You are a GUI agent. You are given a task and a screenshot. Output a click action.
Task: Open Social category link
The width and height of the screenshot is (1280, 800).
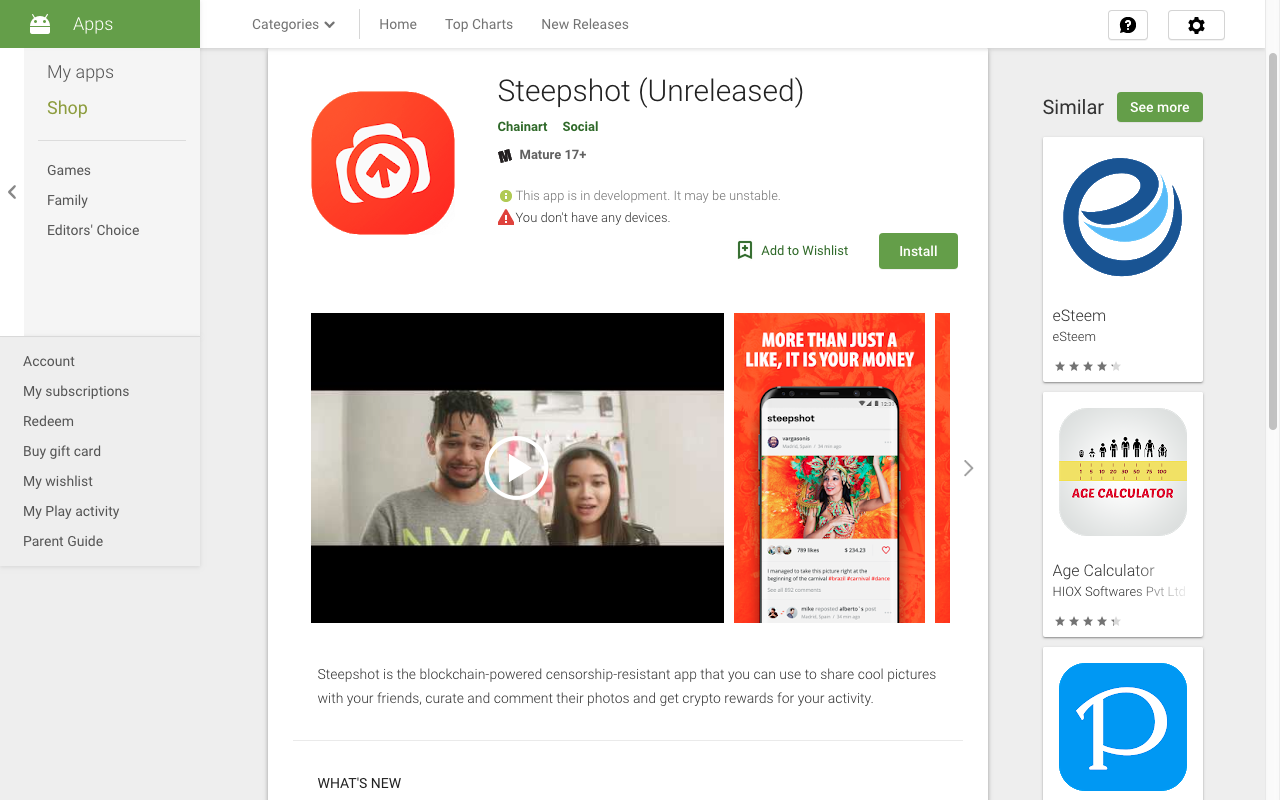[x=580, y=127]
